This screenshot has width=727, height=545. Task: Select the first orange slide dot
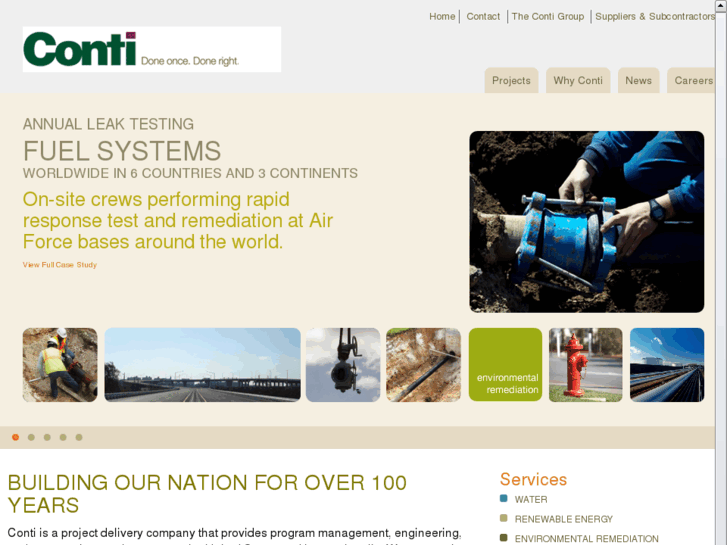tap(15, 437)
